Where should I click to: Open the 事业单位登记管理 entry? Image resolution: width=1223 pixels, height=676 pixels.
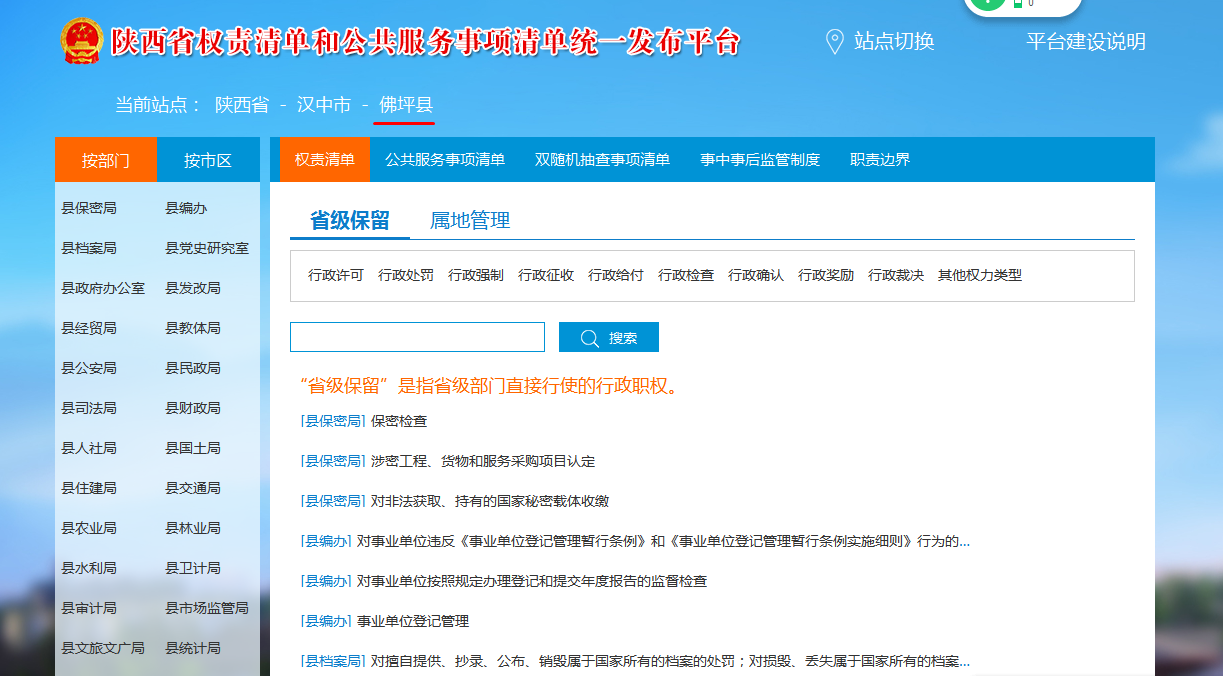pyautogui.click(x=412, y=621)
